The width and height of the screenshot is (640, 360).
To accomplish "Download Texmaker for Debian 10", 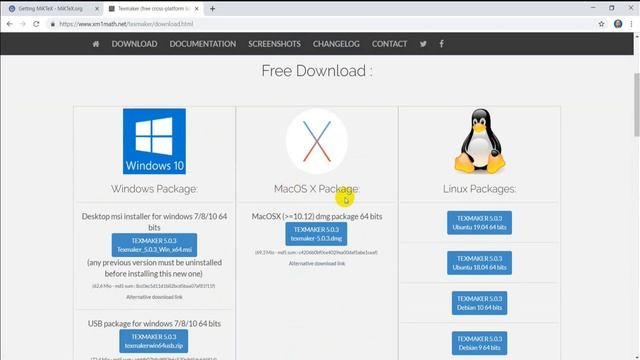I will pyautogui.click(x=479, y=303).
